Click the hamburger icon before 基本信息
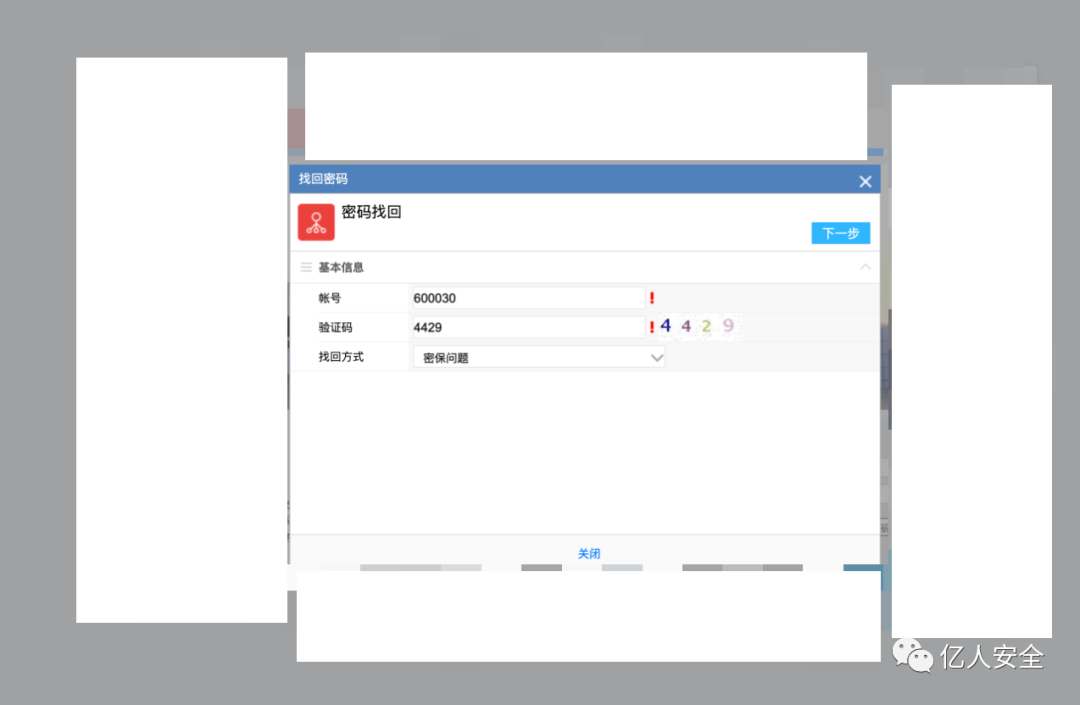Screen dimensions: 1080x705 [306, 267]
